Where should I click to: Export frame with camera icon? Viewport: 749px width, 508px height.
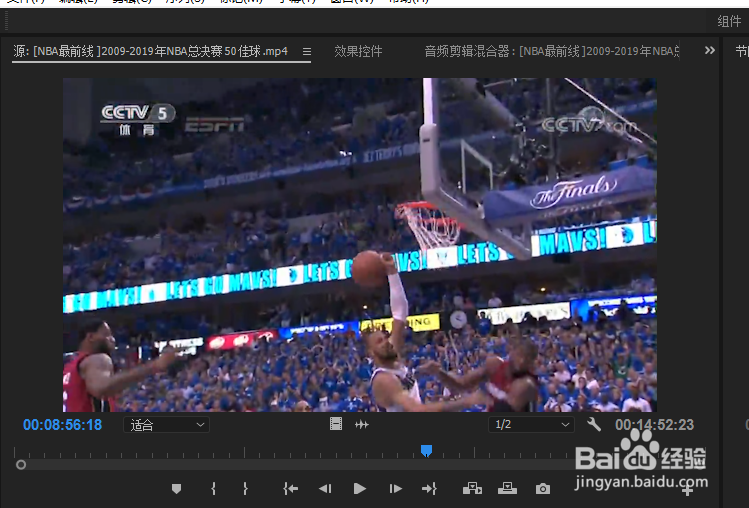[x=543, y=489]
